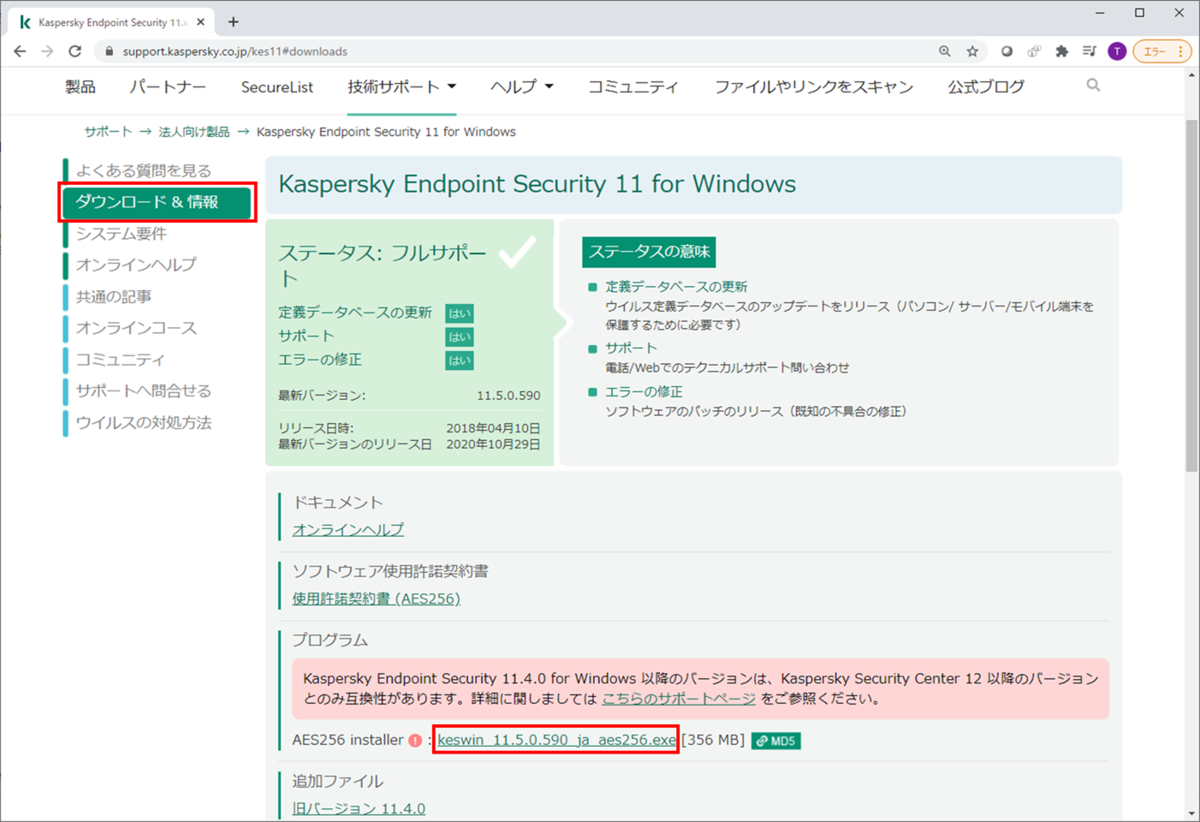This screenshot has width=1200, height=822.
Task: Select コミュニティ in the top navigation
Action: pyautogui.click(x=634, y=87)
